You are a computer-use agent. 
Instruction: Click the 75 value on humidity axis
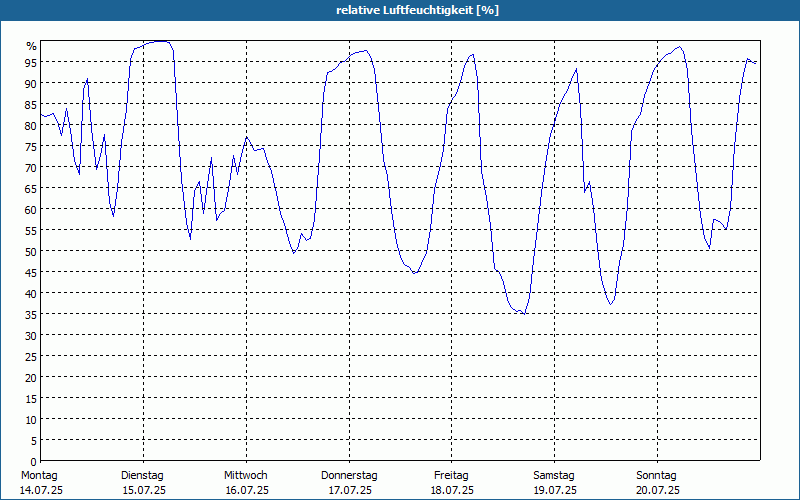click(x=31, y=146)
